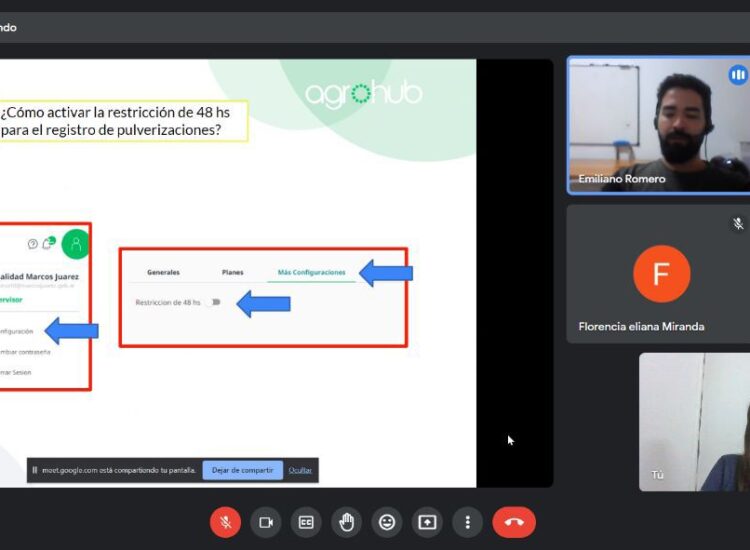Image resolution: width=750 pixels, height=550 pixels.
Task: Click 'Dejar de compartir' button
Action: pos(242,470)
